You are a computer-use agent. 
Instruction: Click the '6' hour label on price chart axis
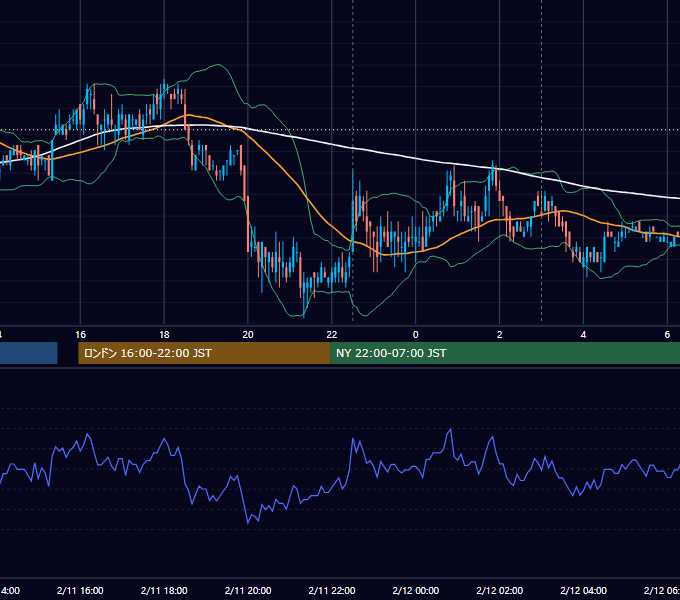point(667,335)
